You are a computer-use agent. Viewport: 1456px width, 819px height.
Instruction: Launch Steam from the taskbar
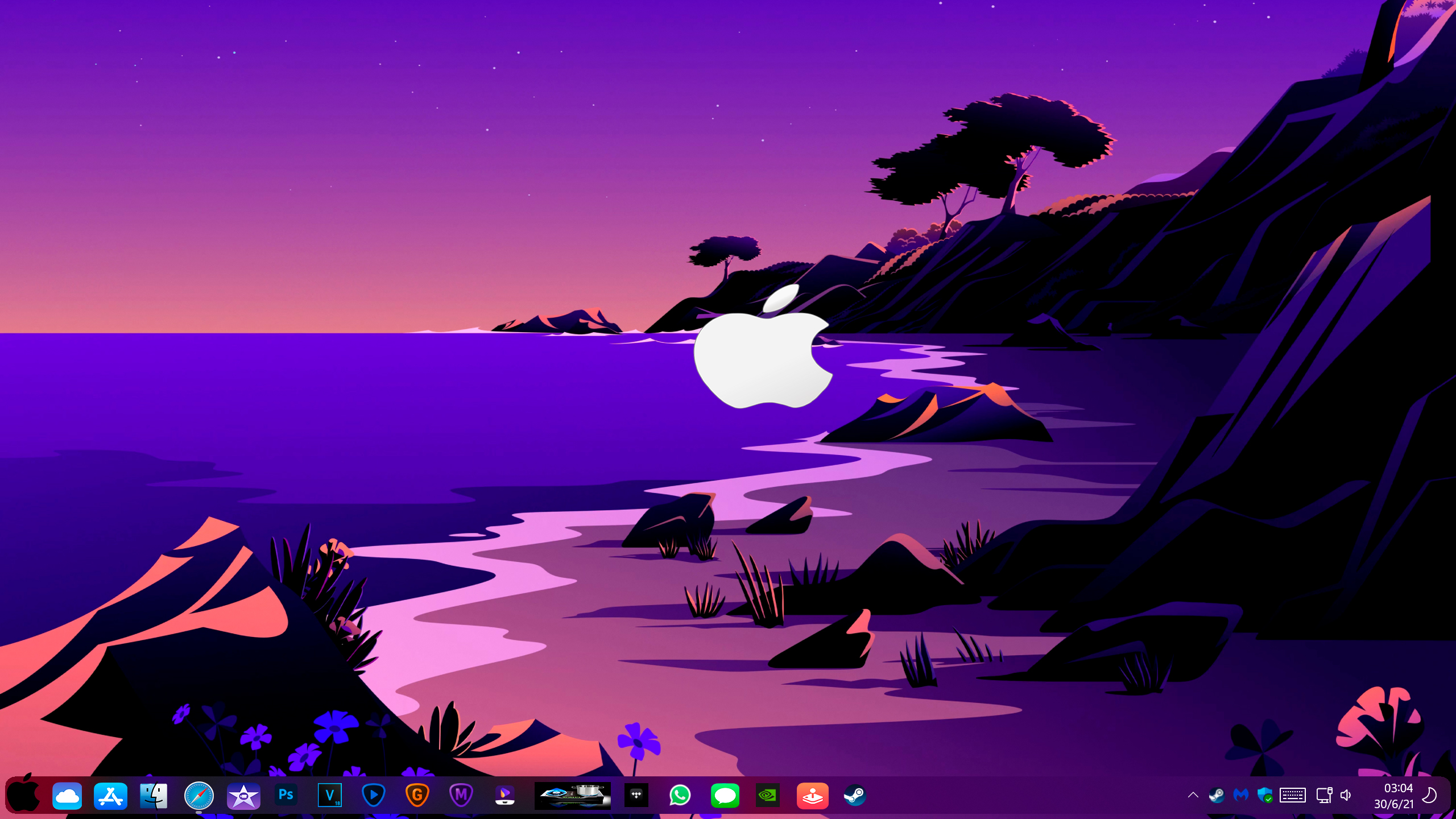click(x=855, y=795)
